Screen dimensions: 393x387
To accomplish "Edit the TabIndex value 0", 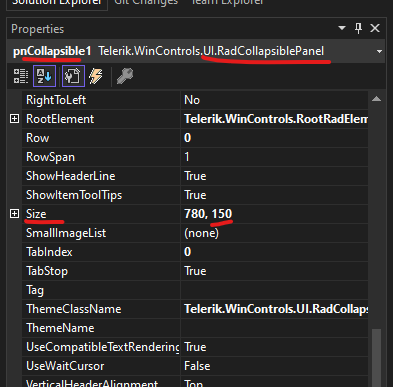I will pyautogui.click(x=274, y=252).
